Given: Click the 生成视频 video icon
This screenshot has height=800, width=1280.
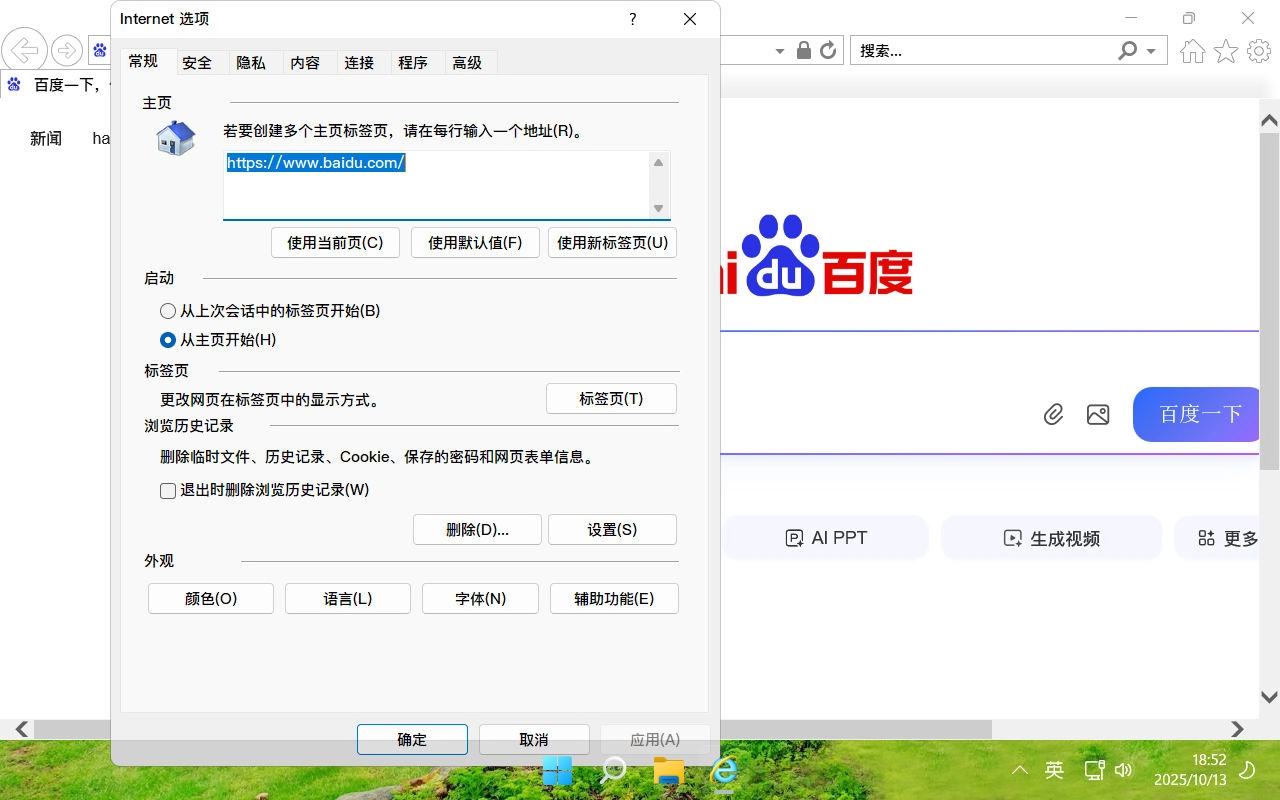Looking at the screenshot, I should 1011,538.
